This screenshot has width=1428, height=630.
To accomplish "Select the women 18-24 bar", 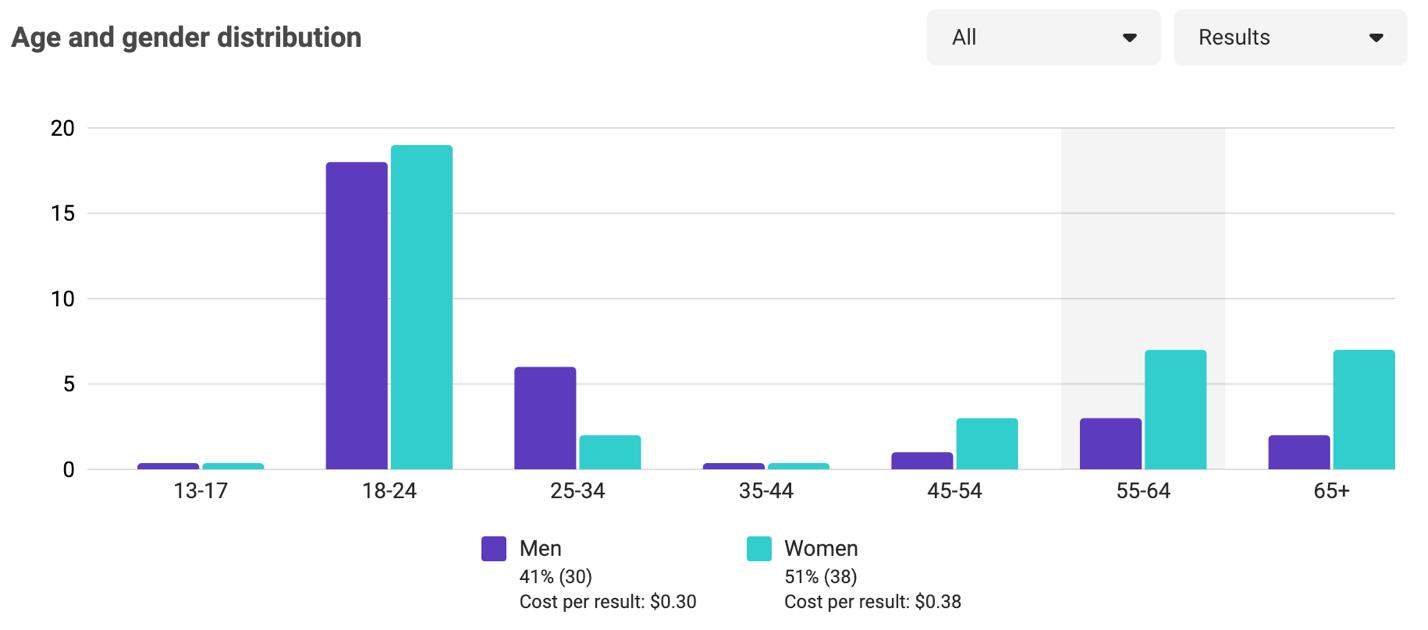I will point(421,307).
